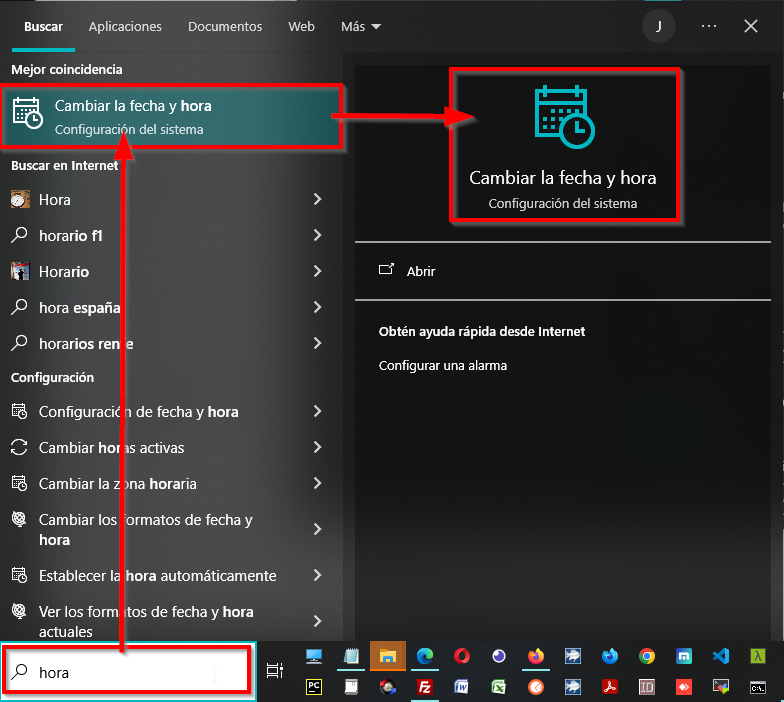Screen dimensions: 784x702
Task: Open FileZilla from the taskbar
Action: coord(425,687)
